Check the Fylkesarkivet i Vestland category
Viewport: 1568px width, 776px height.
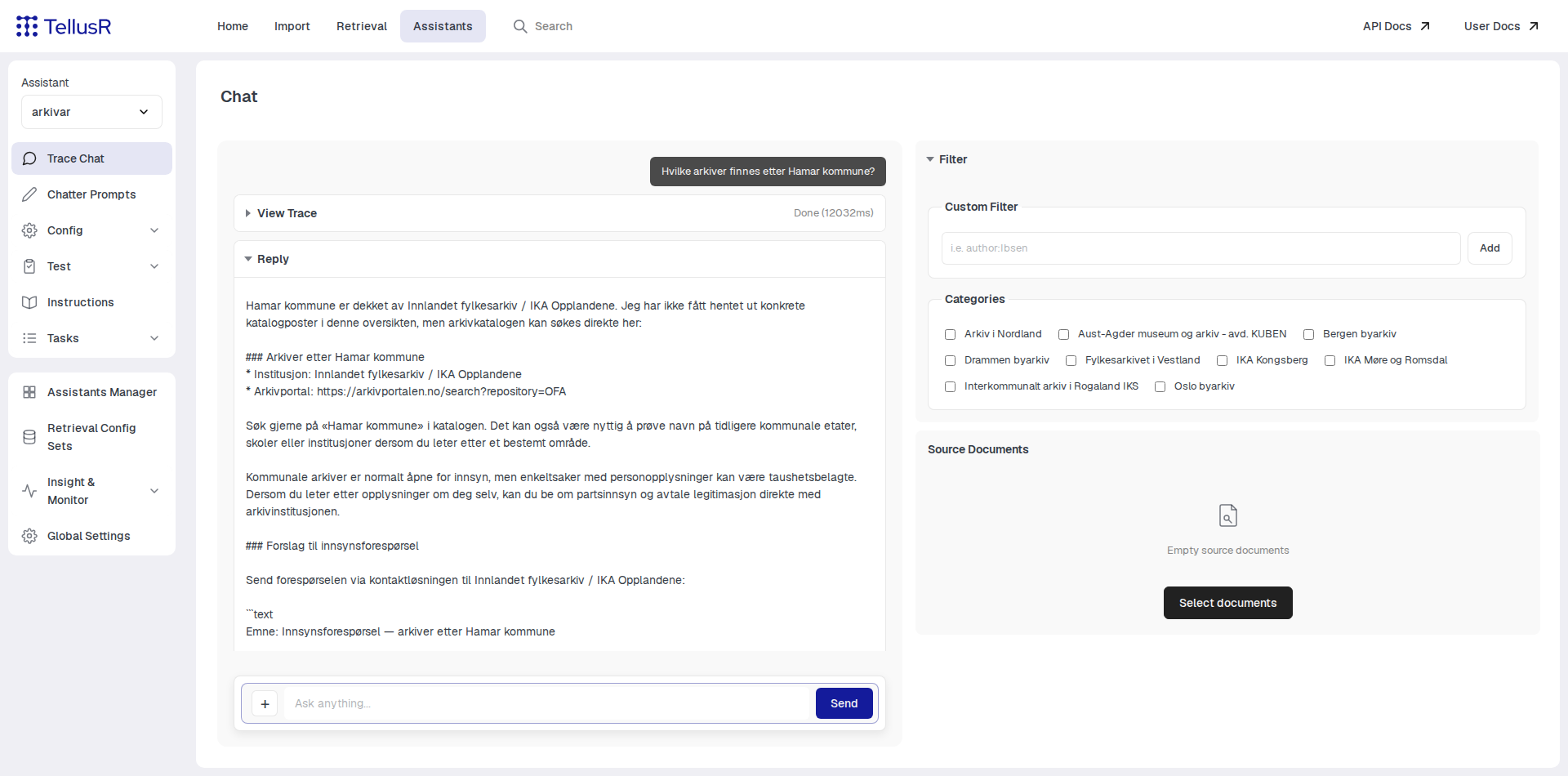[1071, 360]
